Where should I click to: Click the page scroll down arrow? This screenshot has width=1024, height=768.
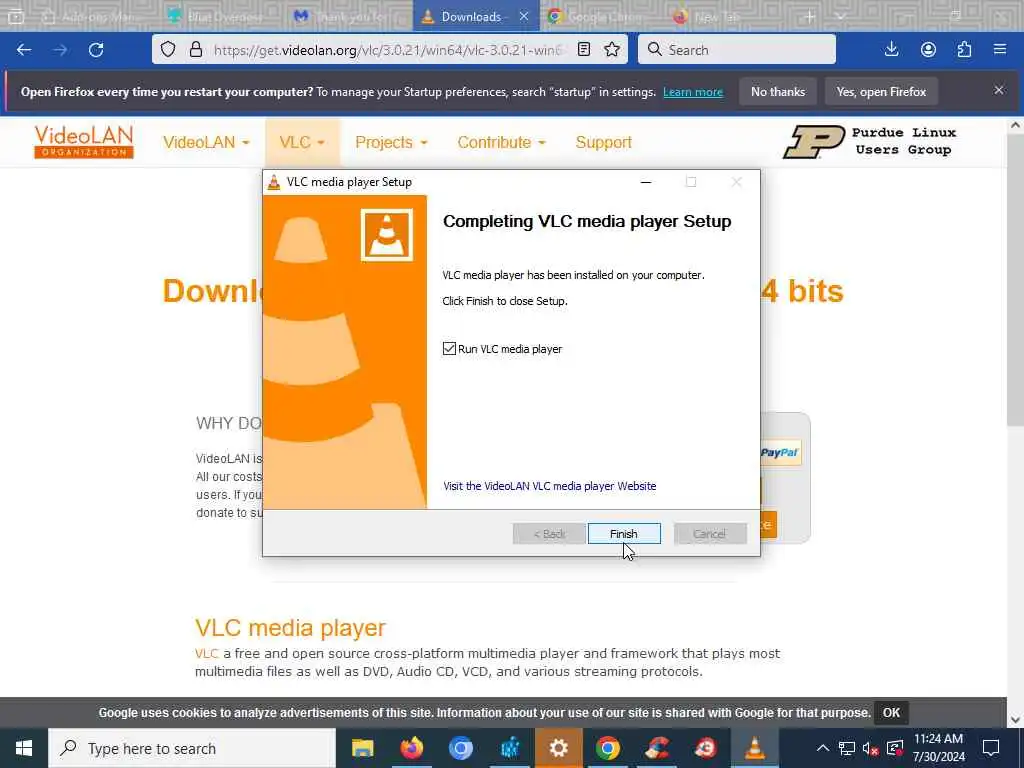[1015, 720]
